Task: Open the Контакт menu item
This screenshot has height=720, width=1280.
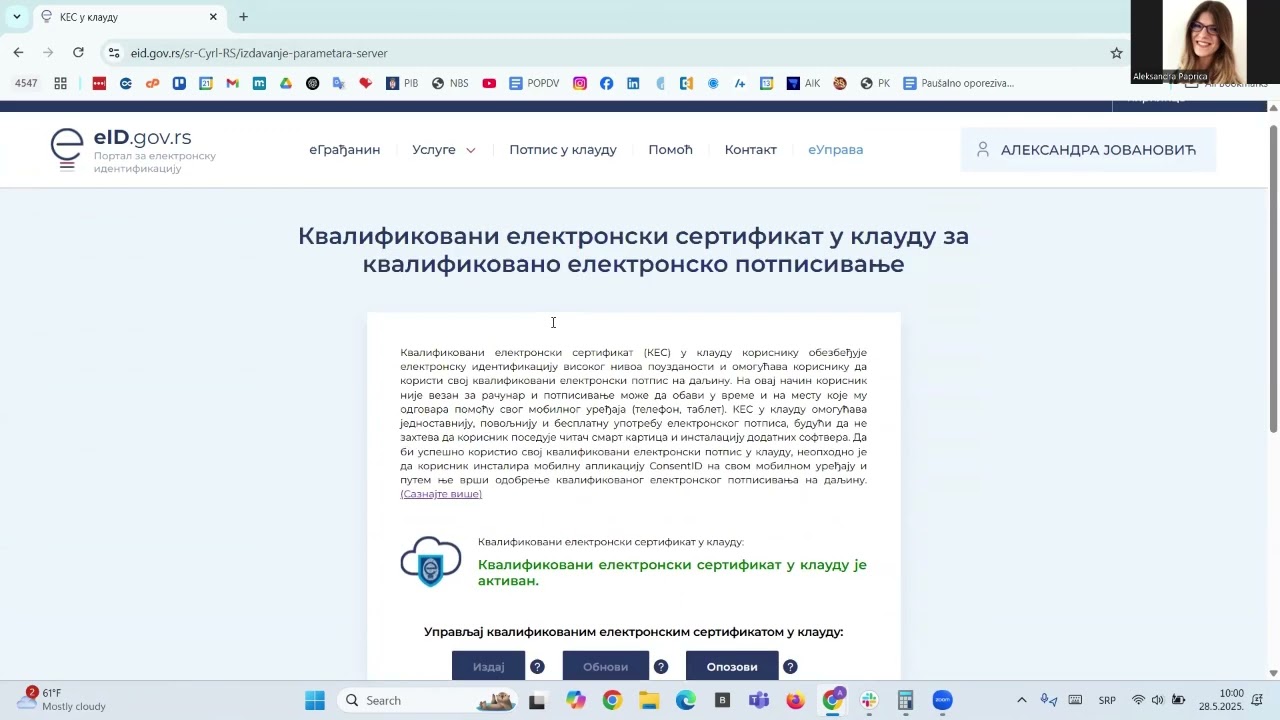Action: click(750, 150)
